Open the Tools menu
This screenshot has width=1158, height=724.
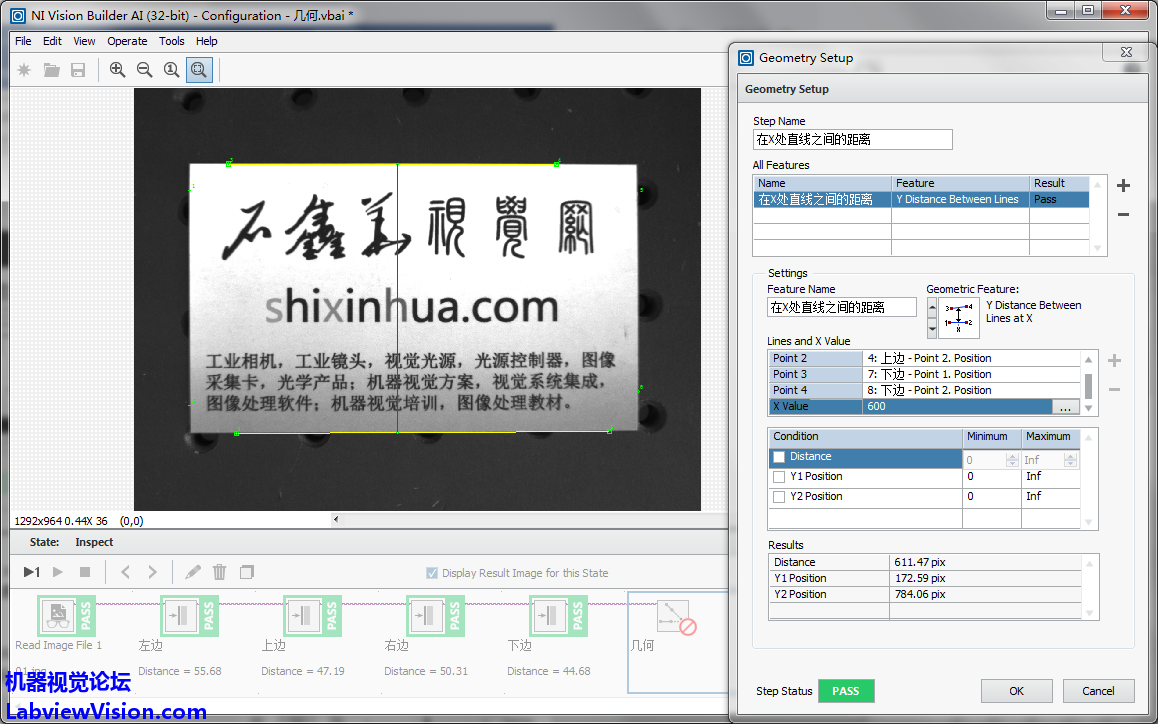pos(172,41)
